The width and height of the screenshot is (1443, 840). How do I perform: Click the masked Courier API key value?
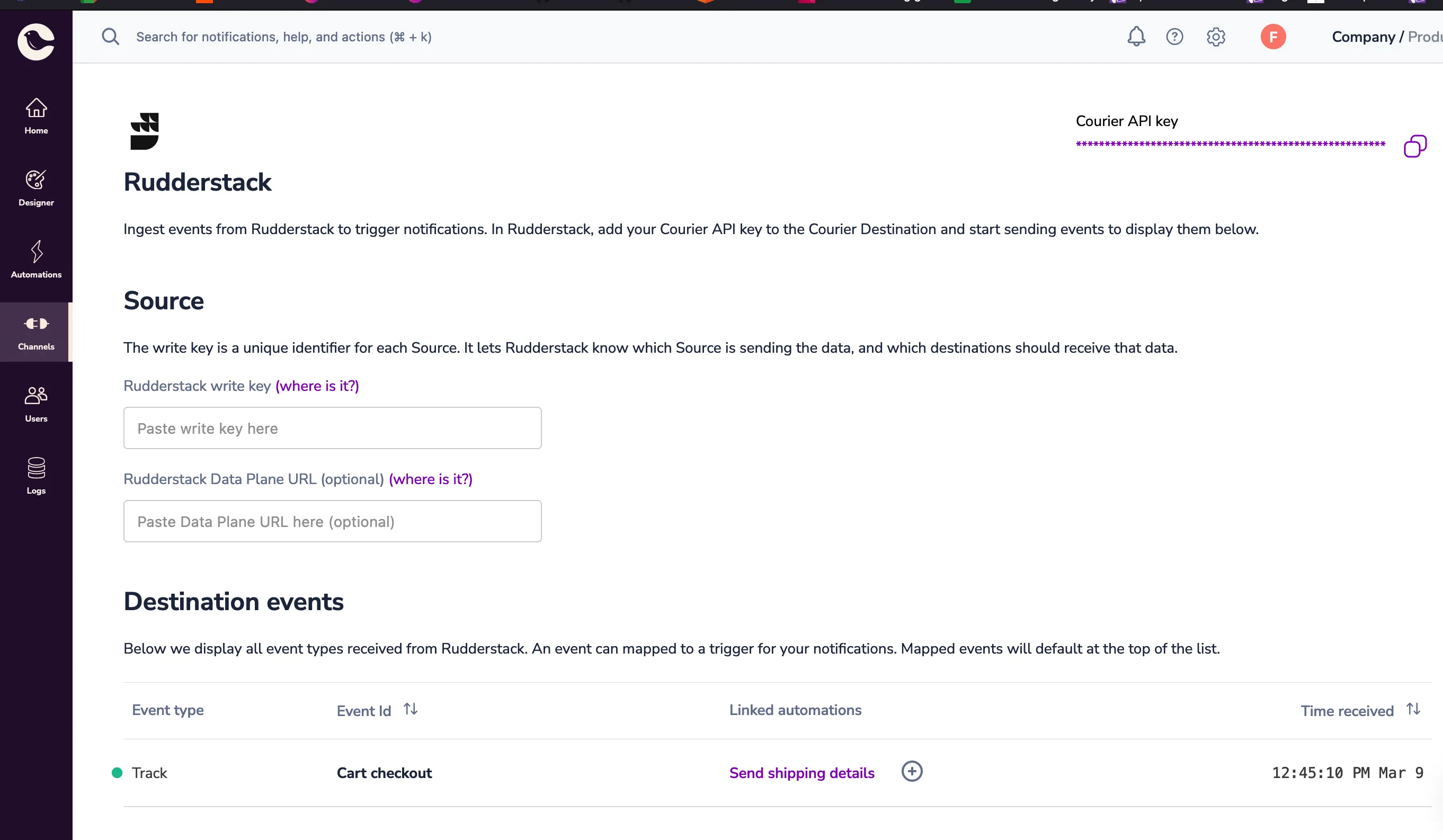[x=1231, y=144]
